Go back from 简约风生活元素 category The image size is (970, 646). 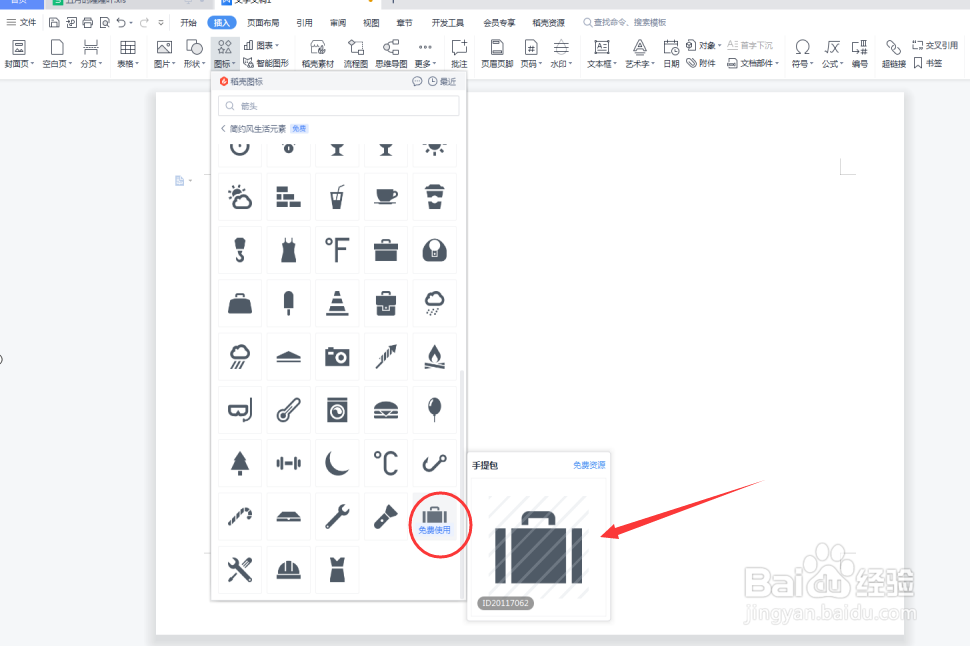point(223,129)
